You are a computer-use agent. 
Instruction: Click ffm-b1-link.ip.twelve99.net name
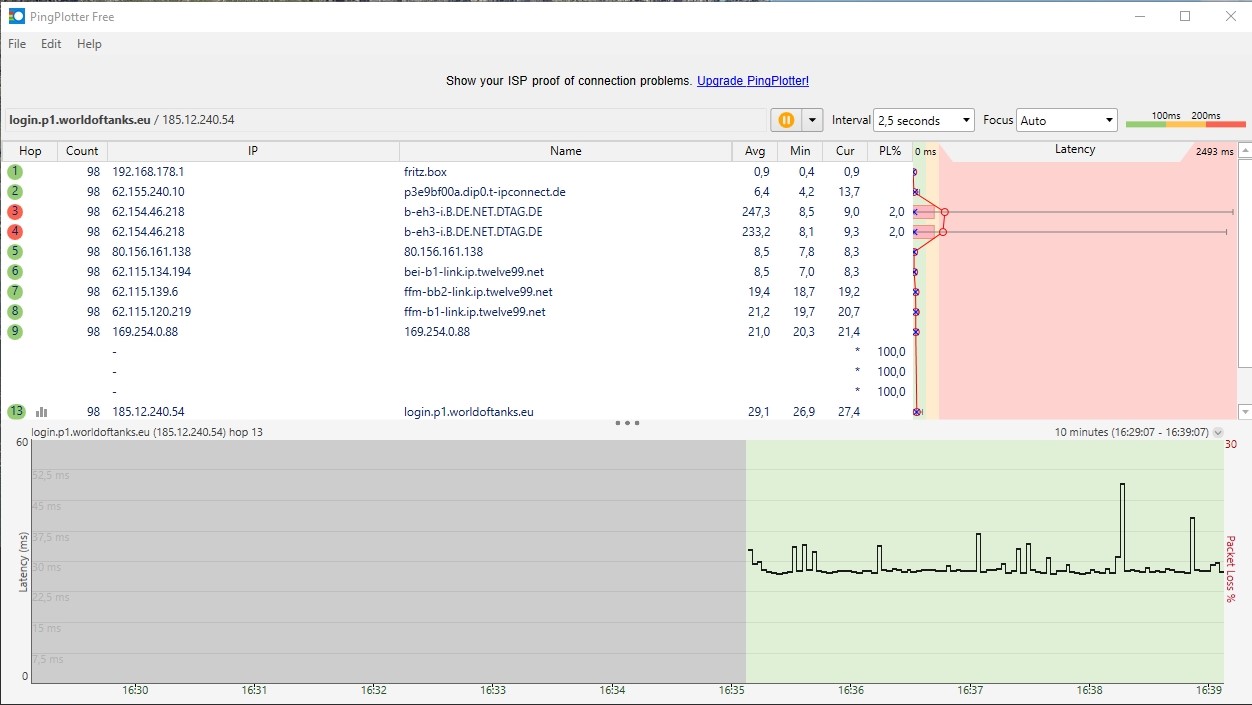coord(475,312)
